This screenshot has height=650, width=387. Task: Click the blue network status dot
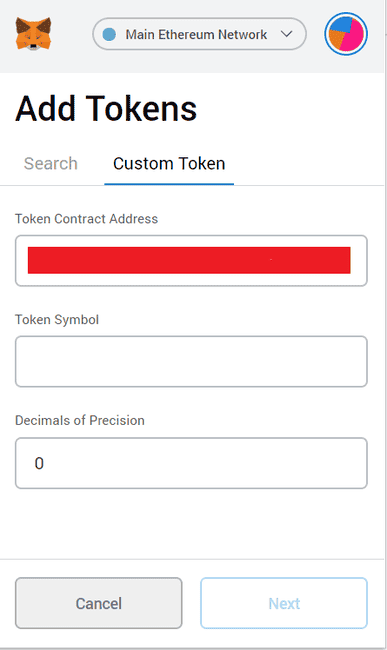click(109, 34)
